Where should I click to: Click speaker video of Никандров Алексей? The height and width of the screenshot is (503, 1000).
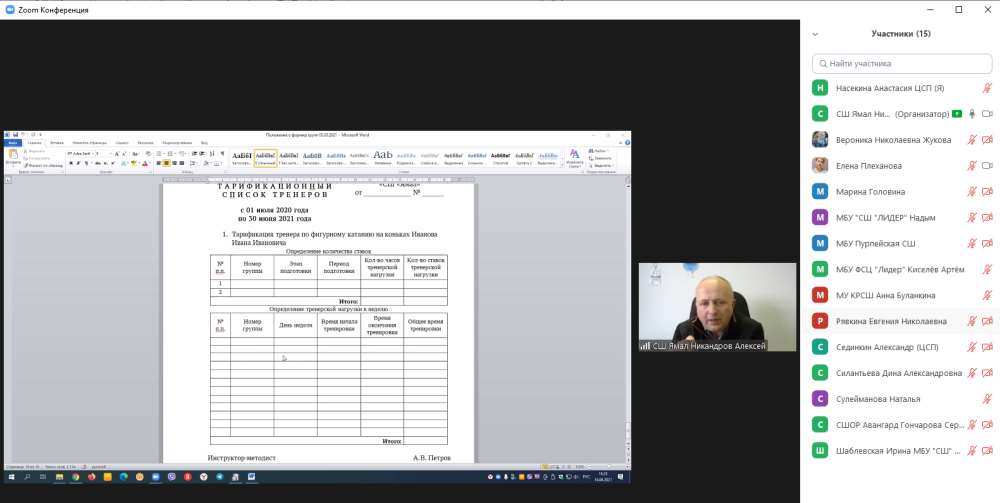click(717, 307)
